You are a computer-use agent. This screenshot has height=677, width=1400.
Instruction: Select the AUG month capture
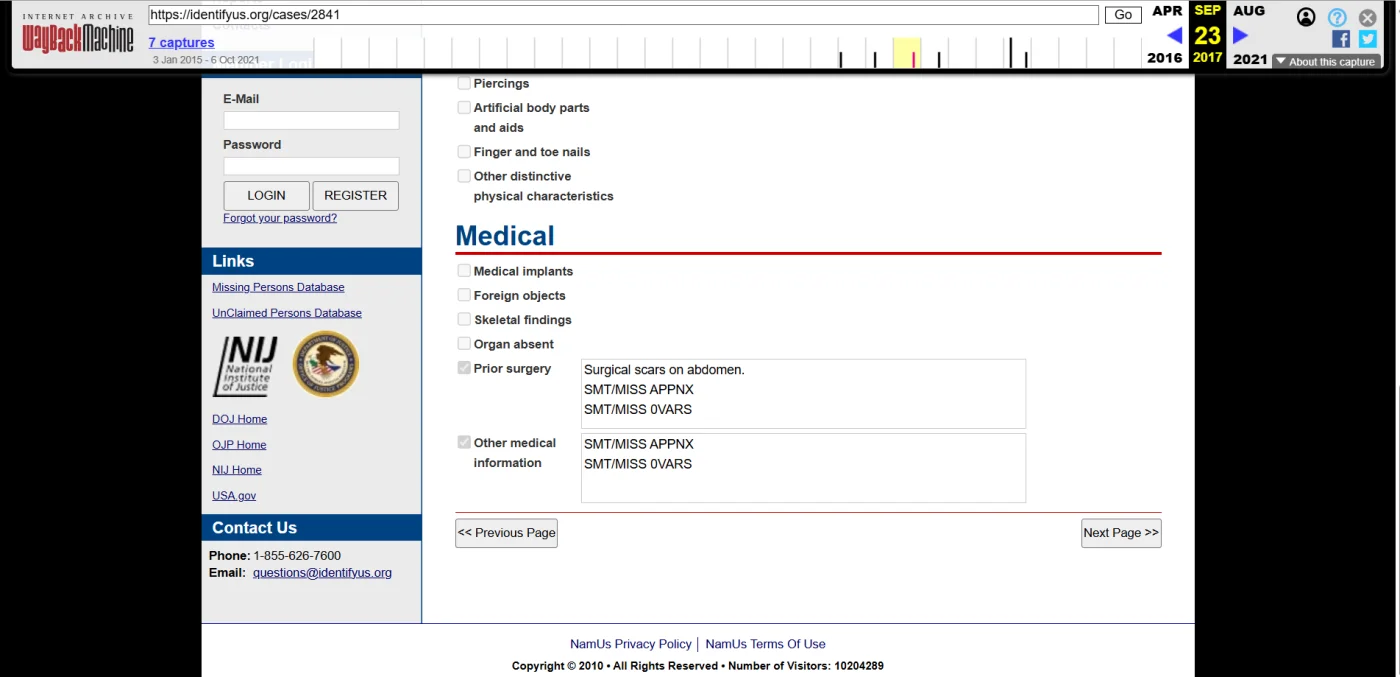coord(1249,11)
